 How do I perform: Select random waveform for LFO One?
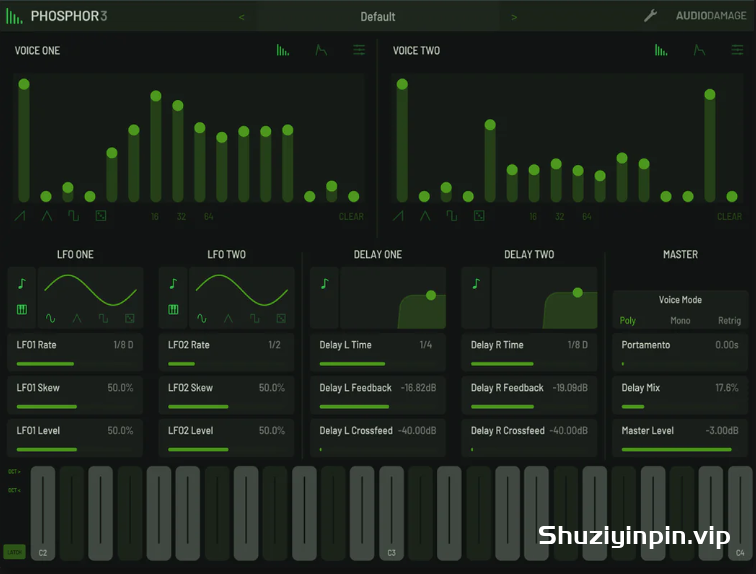click(x=130, y=319)
